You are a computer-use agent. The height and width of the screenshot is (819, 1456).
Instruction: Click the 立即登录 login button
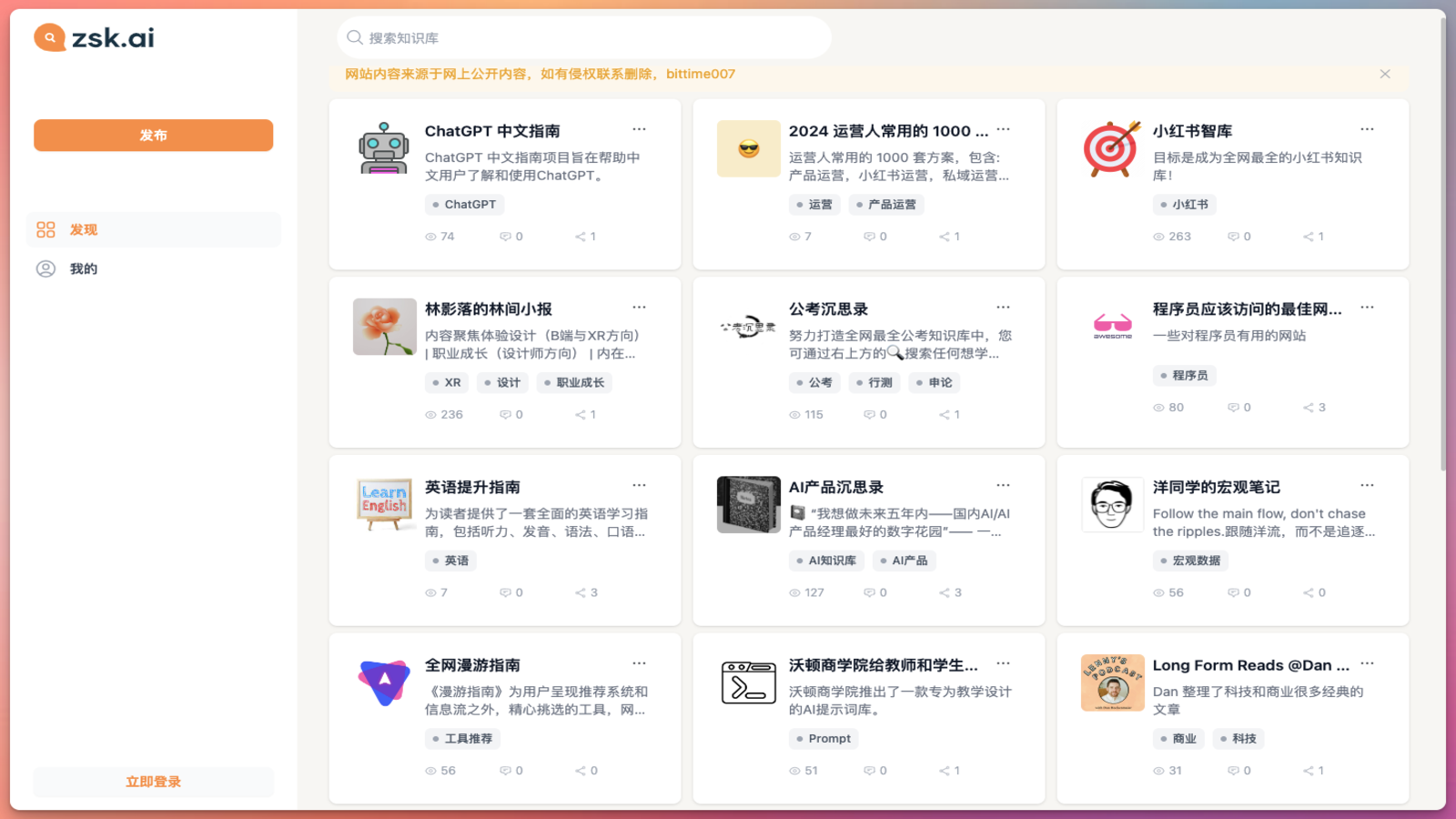click(x=153, y=781)
